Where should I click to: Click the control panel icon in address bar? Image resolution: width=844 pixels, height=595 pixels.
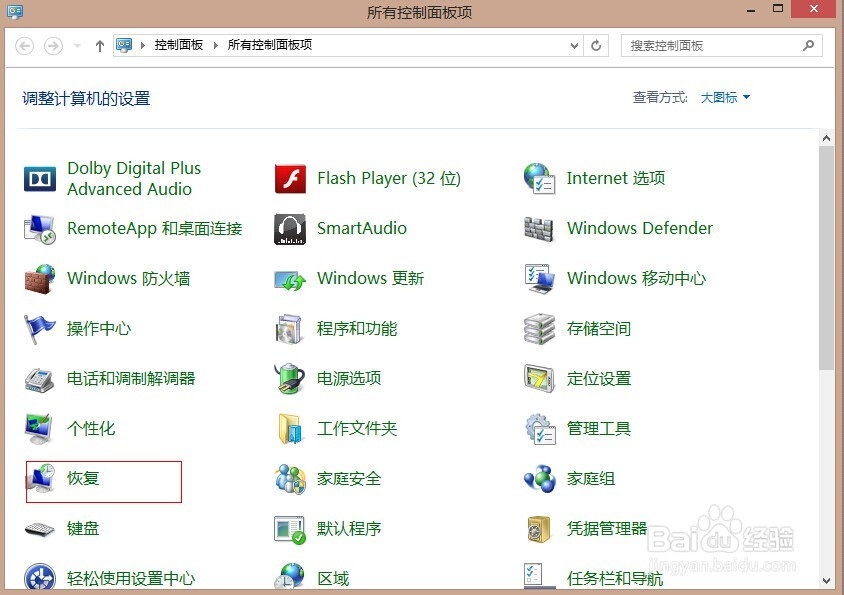click(124, 45)
